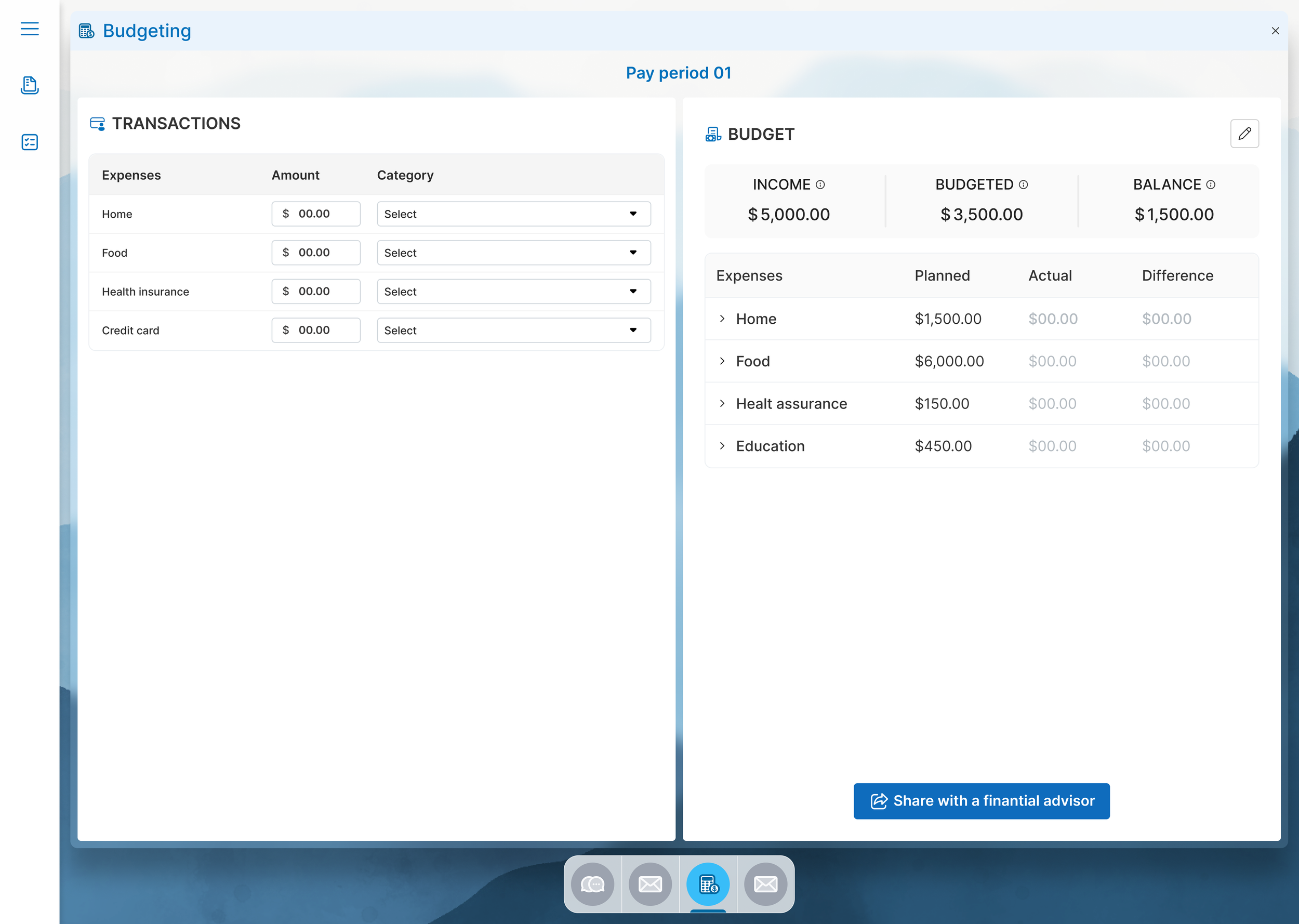Click the last envelope icon in dock
The width and height of the screenshot is (1299, 924).
pos(765,883)
